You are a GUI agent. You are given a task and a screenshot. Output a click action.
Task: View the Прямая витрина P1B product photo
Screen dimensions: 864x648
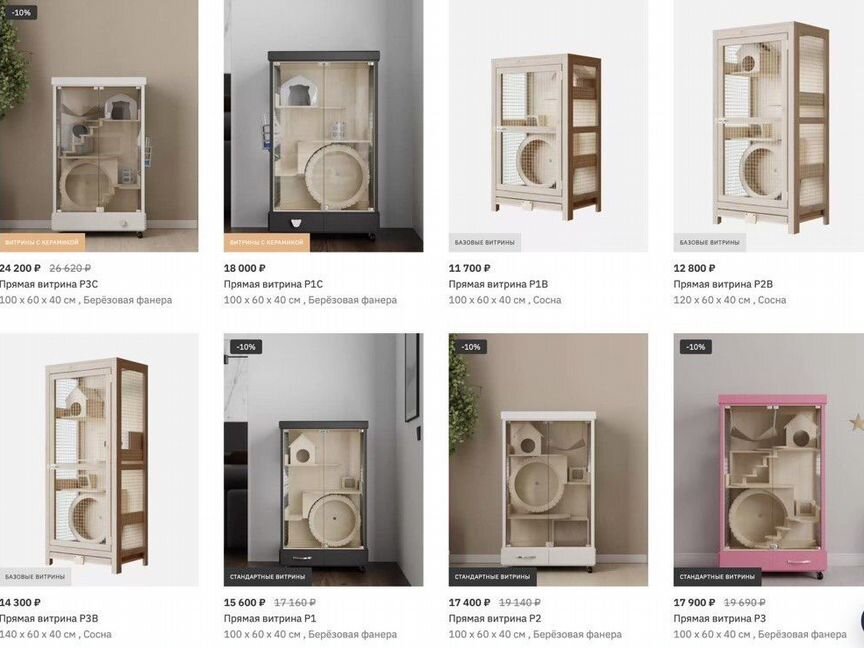coord(548,126)
